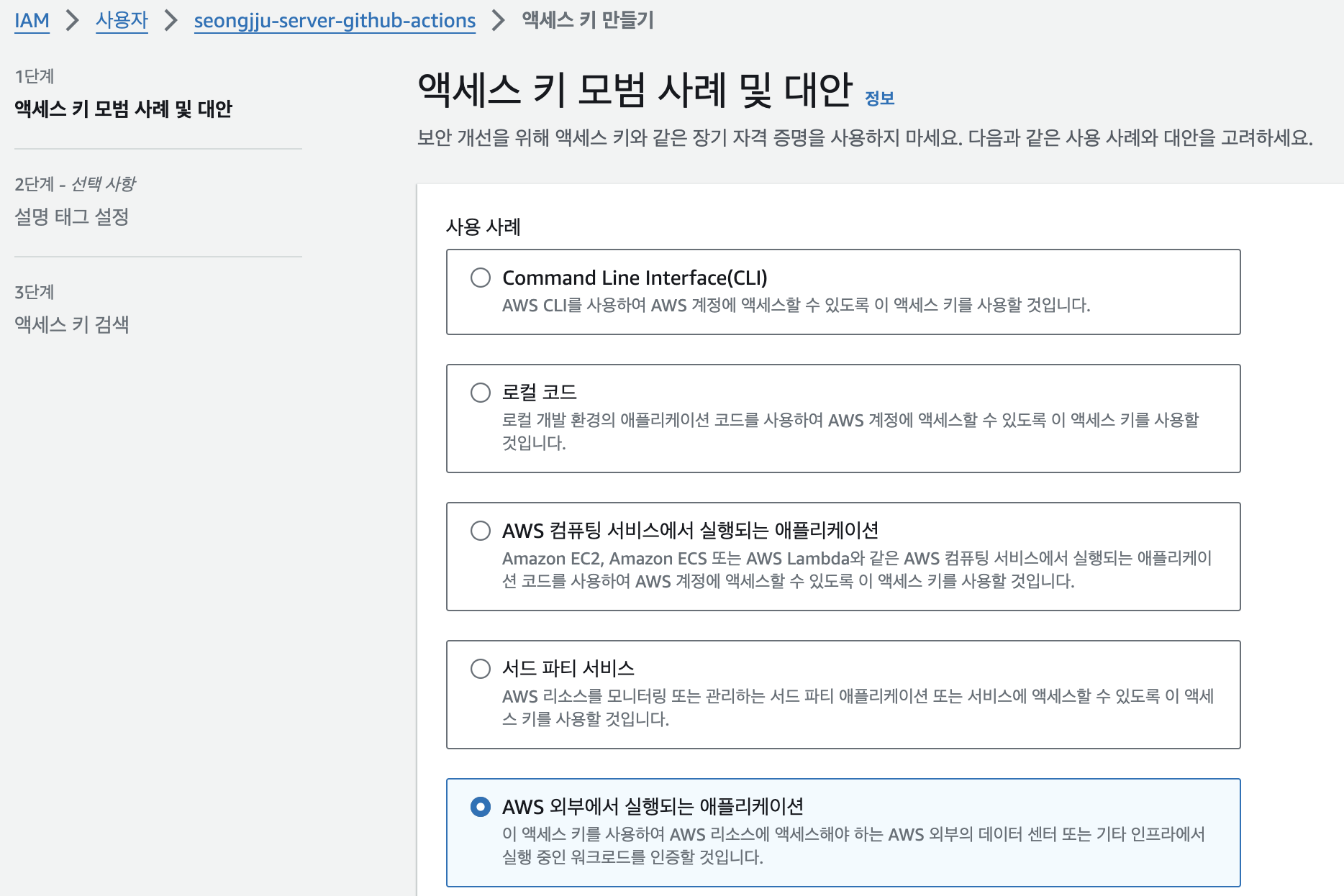Select AWS 컴퓨팅 서비스에서 실행되는 애플리케이션 radio
1344x896 pixels.
tap(481, 531)
